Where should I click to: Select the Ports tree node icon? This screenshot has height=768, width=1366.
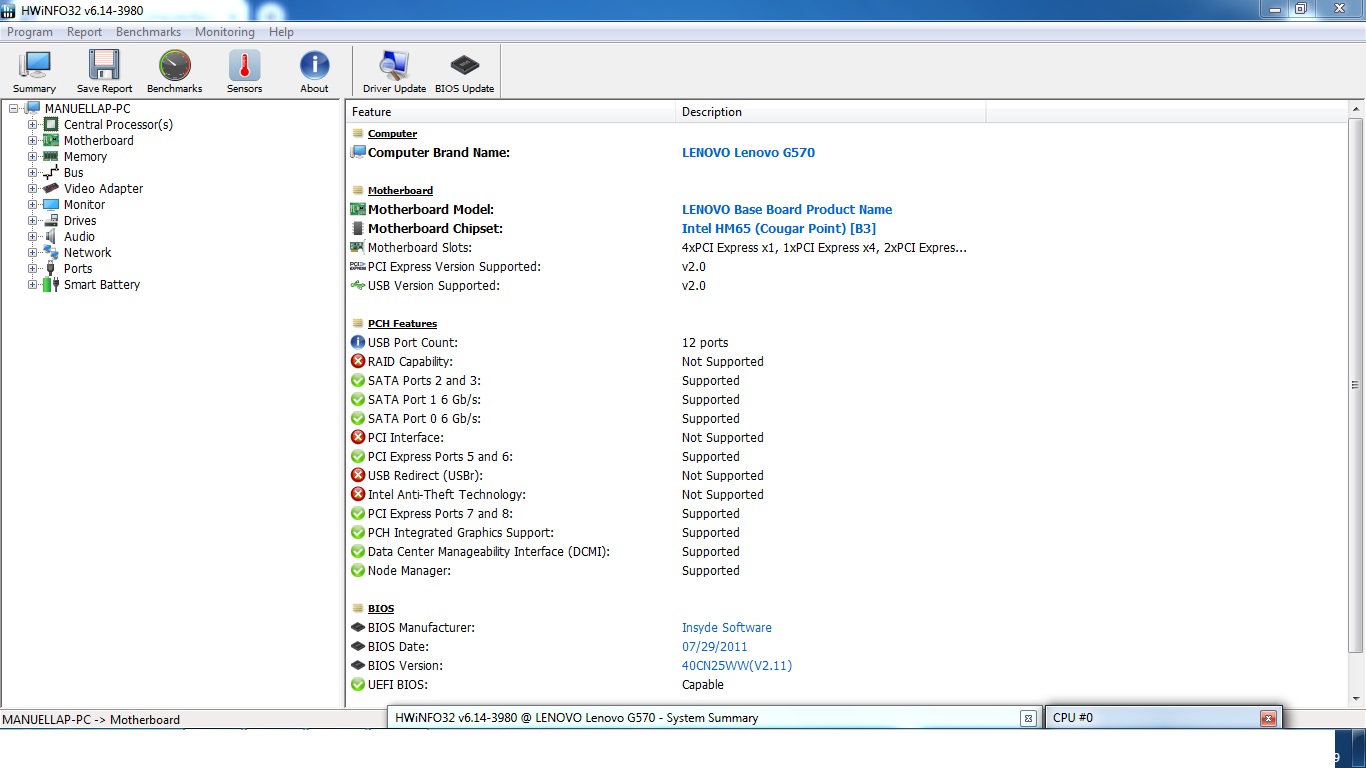[51, 268]
